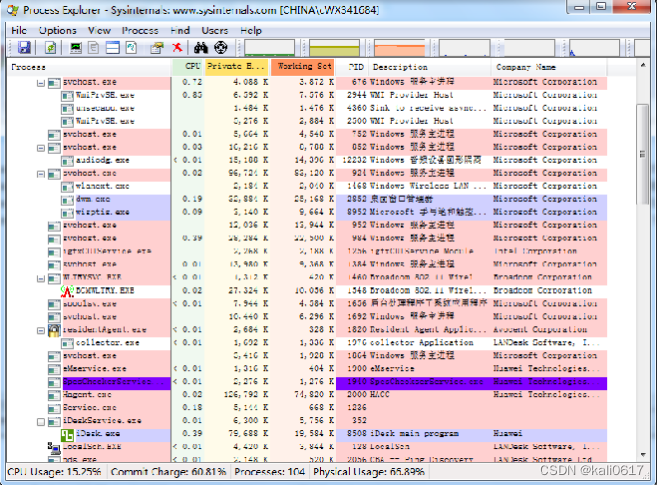The height and width of the screenshot is (485, 659).
Task: Open the Process menu
Action: pos(140,30)
